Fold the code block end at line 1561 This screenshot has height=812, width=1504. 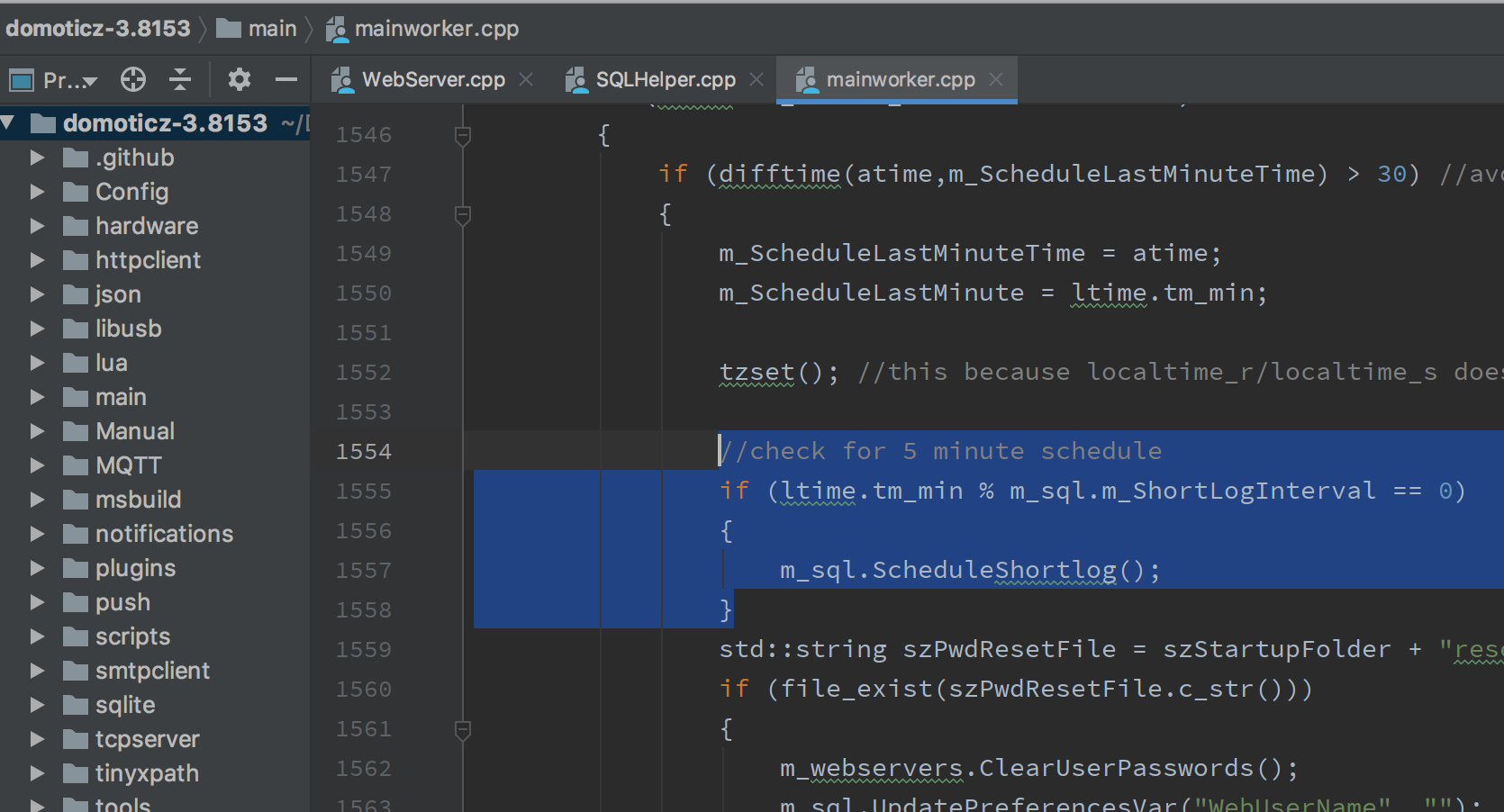(463, 730)
